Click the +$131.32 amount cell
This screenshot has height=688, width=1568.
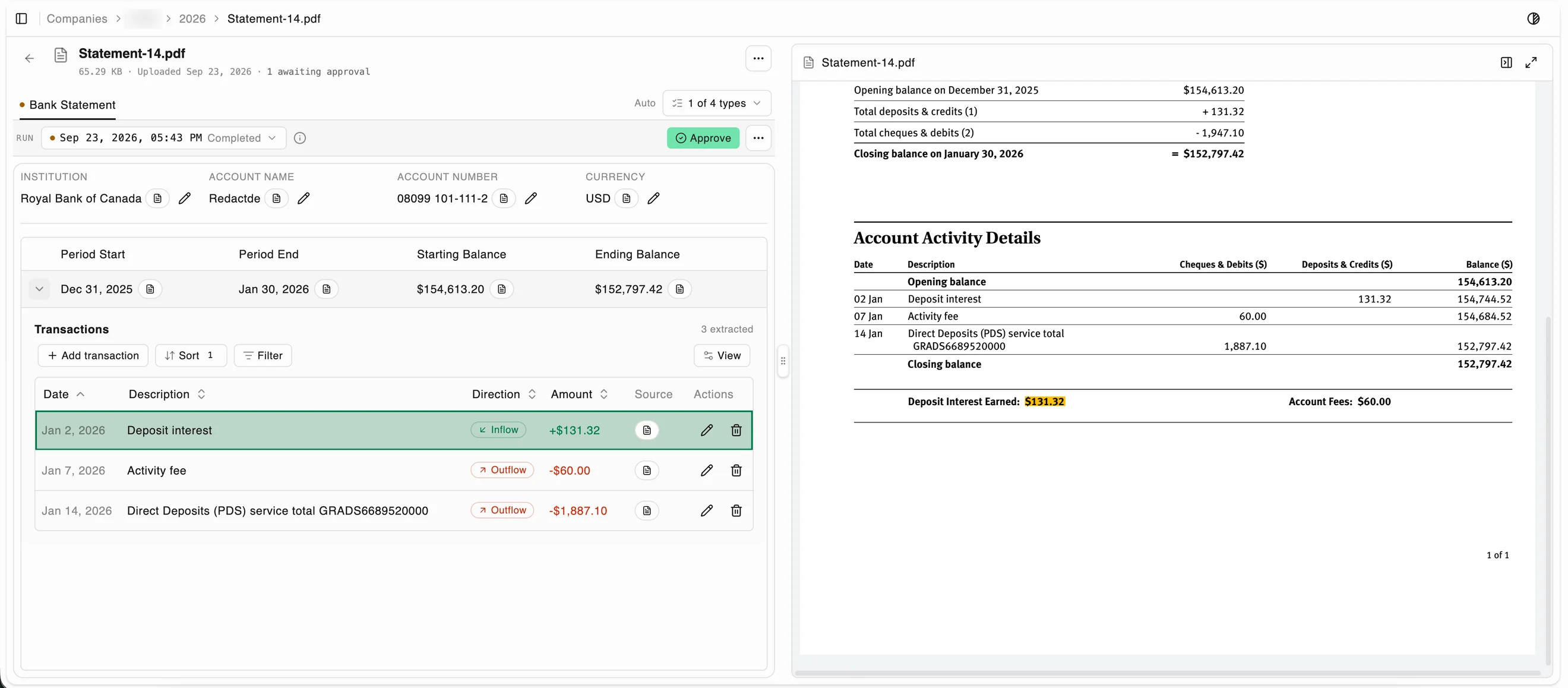tap(574, 431)
